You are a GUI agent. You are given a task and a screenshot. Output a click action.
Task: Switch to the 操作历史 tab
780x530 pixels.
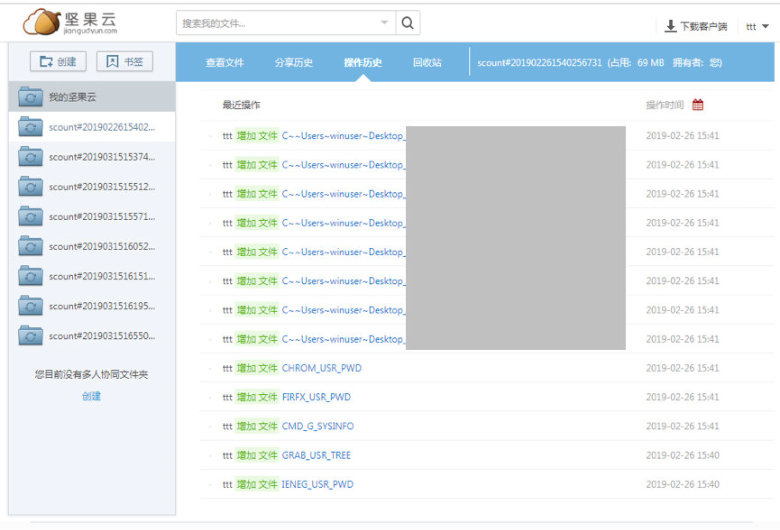click(x=363, y=63)
